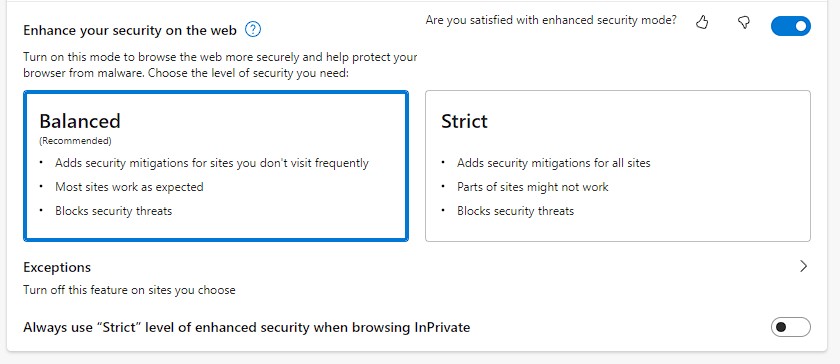Viewport: 840px width, 364px height.
Task: Select the Strict security level card
Action: point(618,166)
